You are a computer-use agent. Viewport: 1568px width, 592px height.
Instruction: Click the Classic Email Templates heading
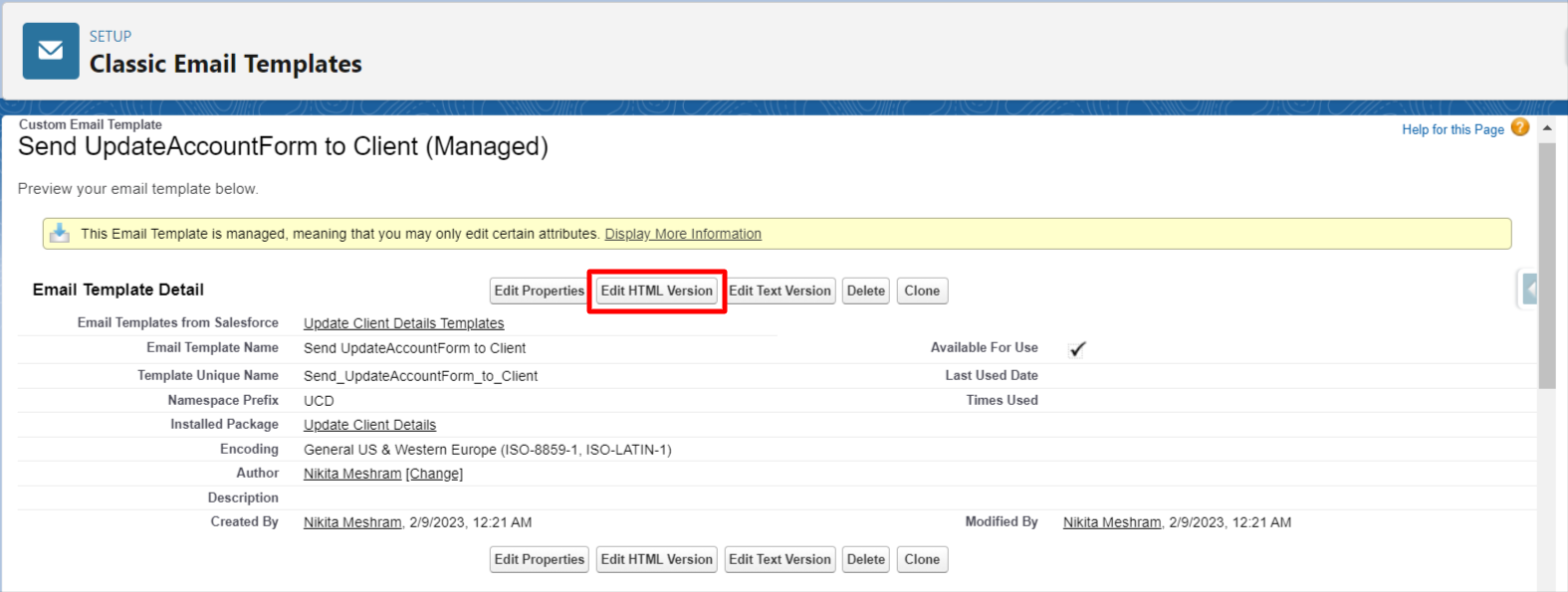point(226,64)
